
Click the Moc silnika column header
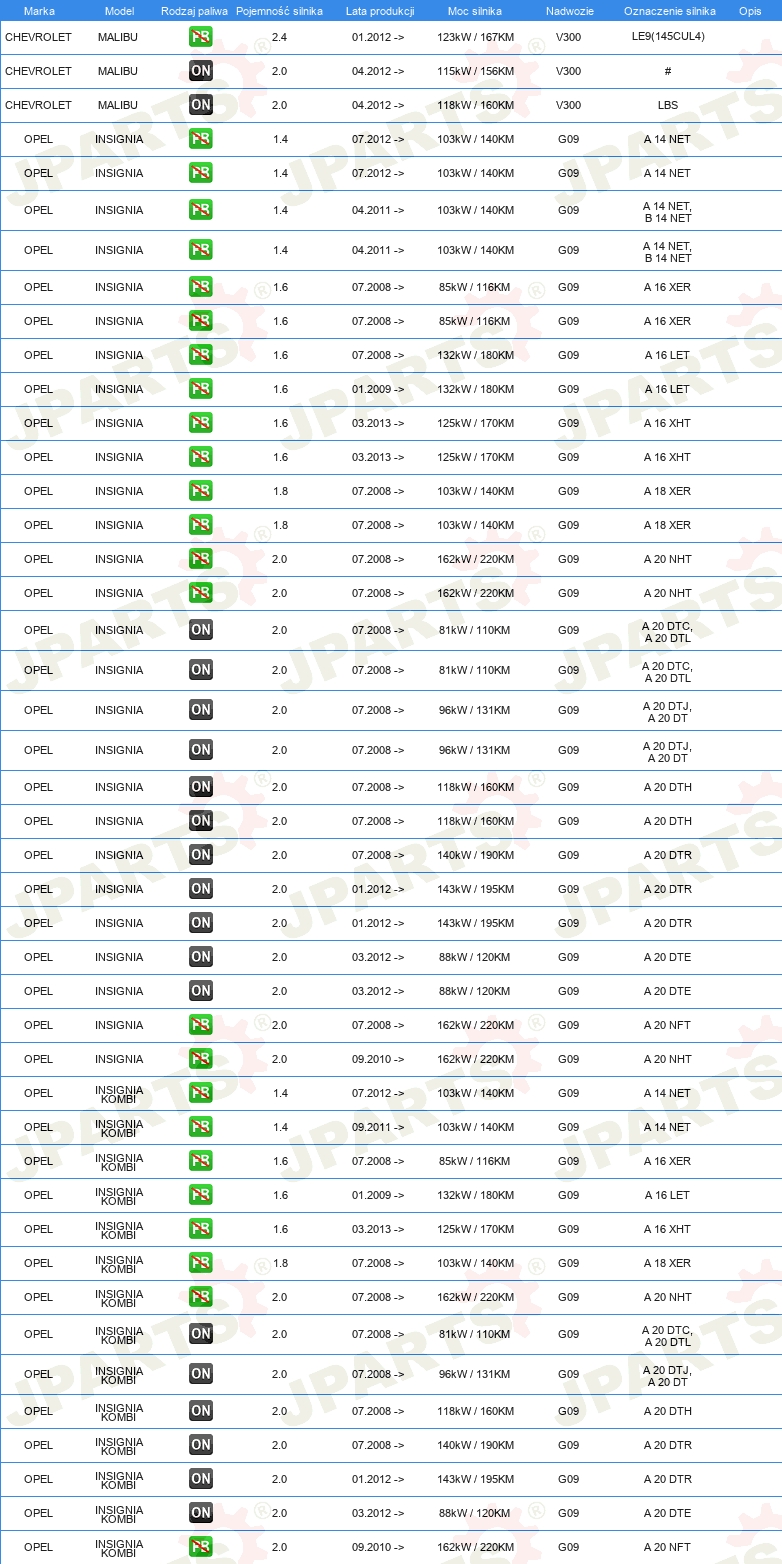(476, 11)
